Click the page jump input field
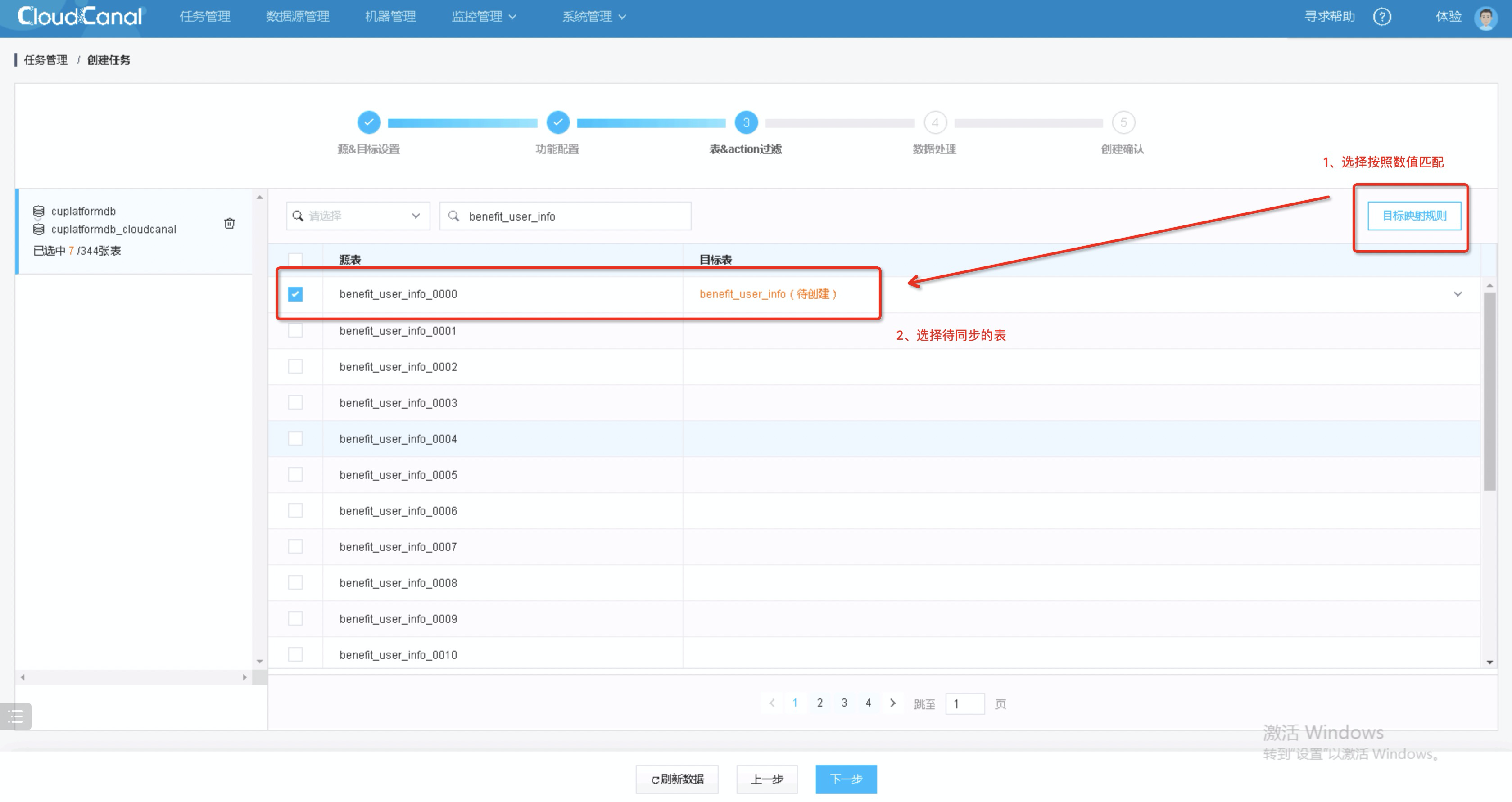1512x802 pixels. click(x=964, y=703)
